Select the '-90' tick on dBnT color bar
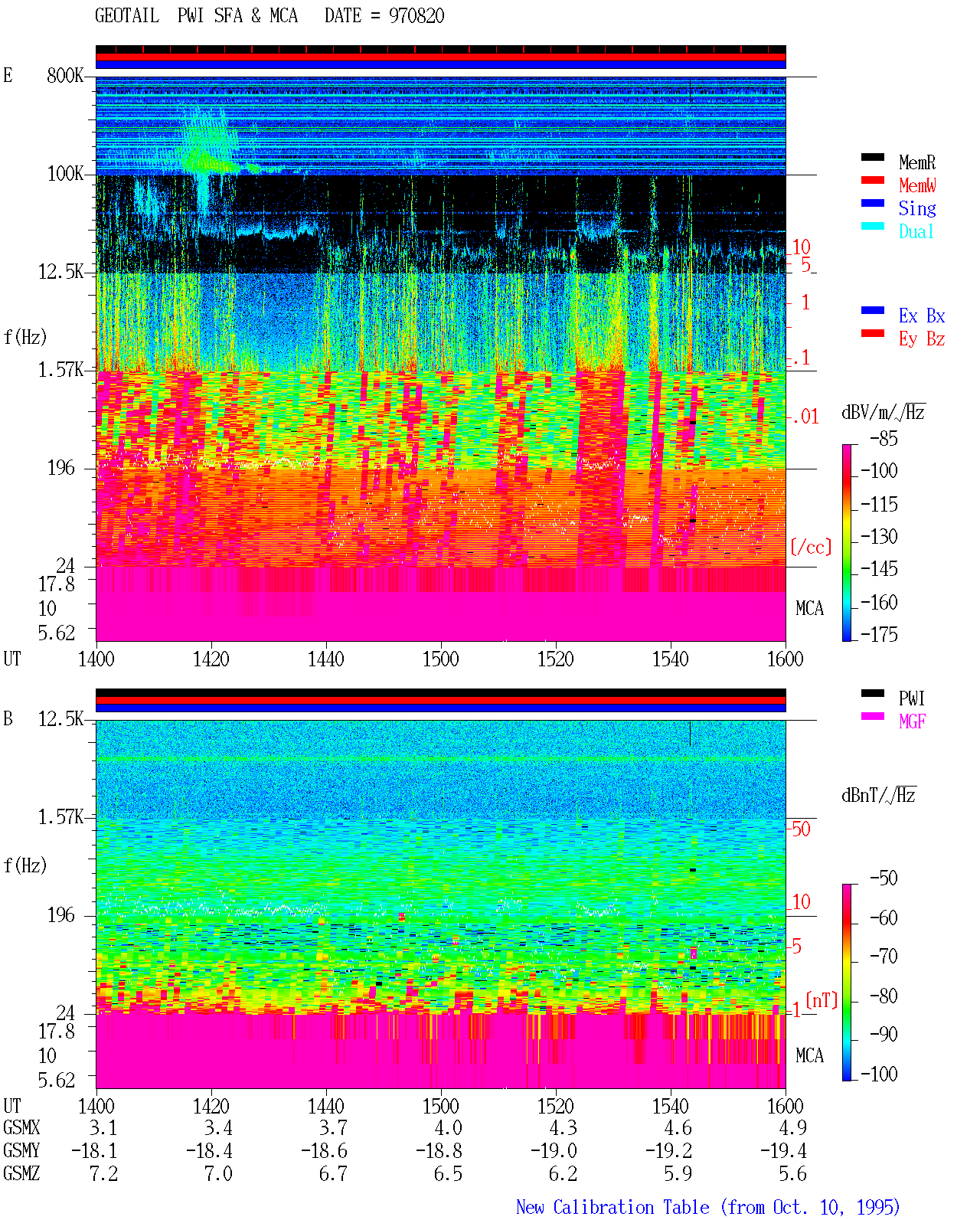 point(884,1034)
